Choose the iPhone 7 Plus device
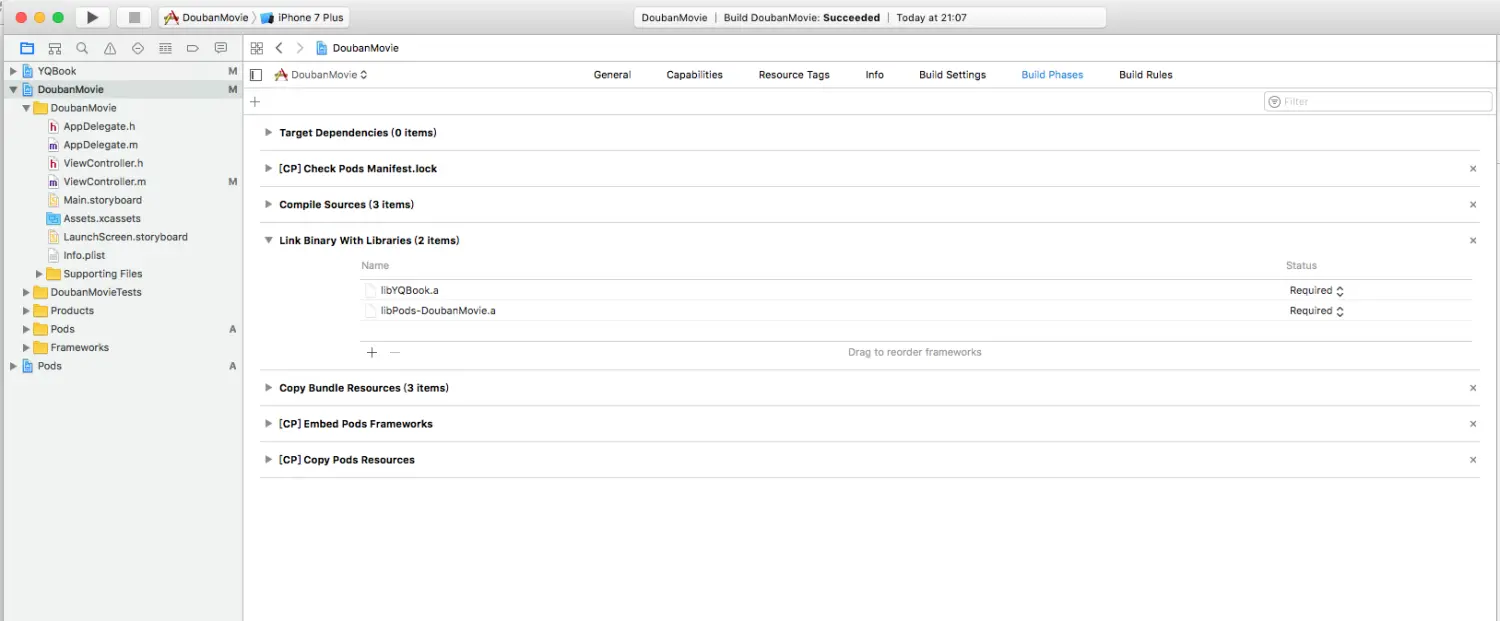Viewport: 1500px width, 621px height. (303, 18)
